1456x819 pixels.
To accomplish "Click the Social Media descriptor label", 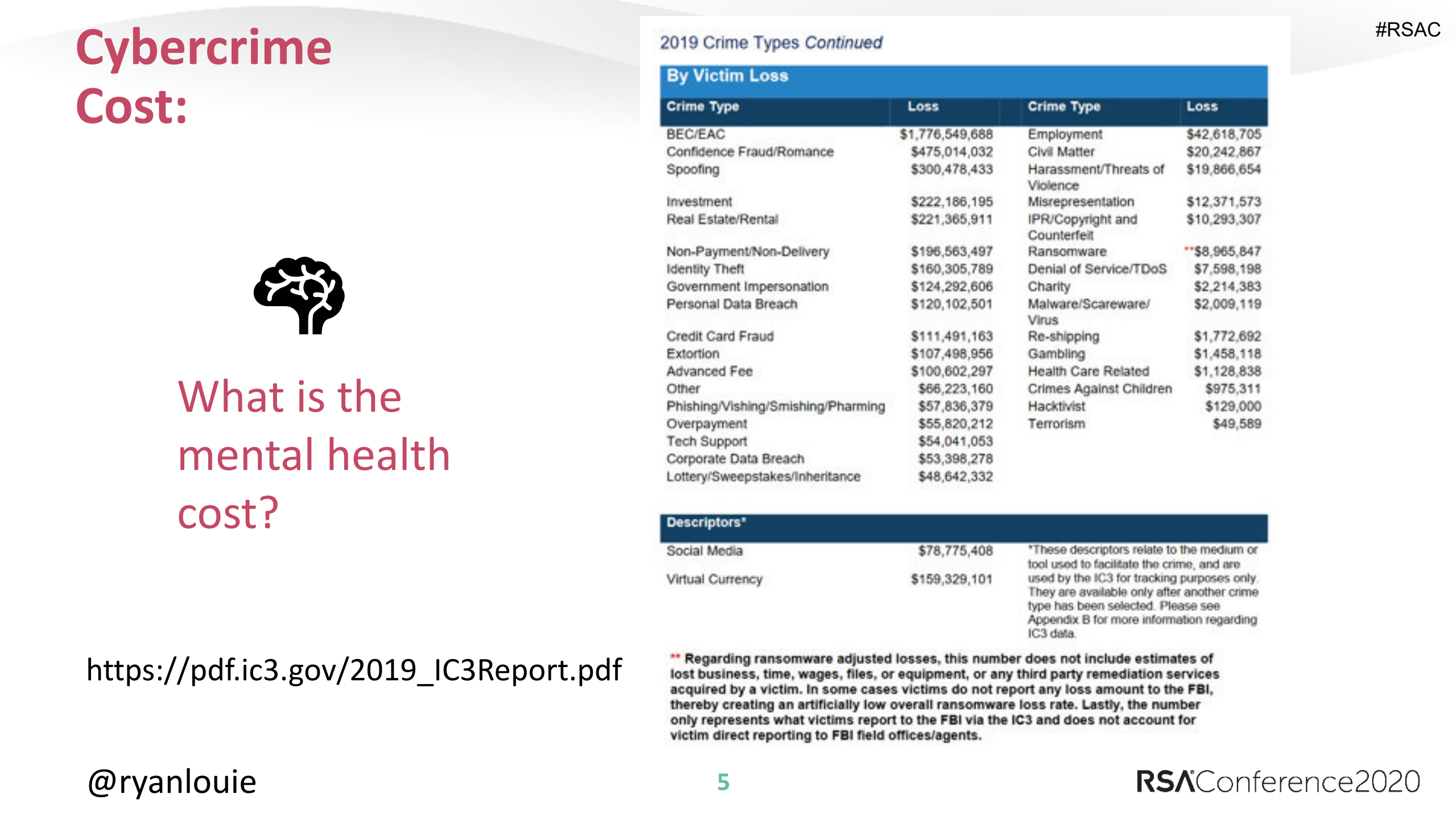I will [x=706, y=550].
